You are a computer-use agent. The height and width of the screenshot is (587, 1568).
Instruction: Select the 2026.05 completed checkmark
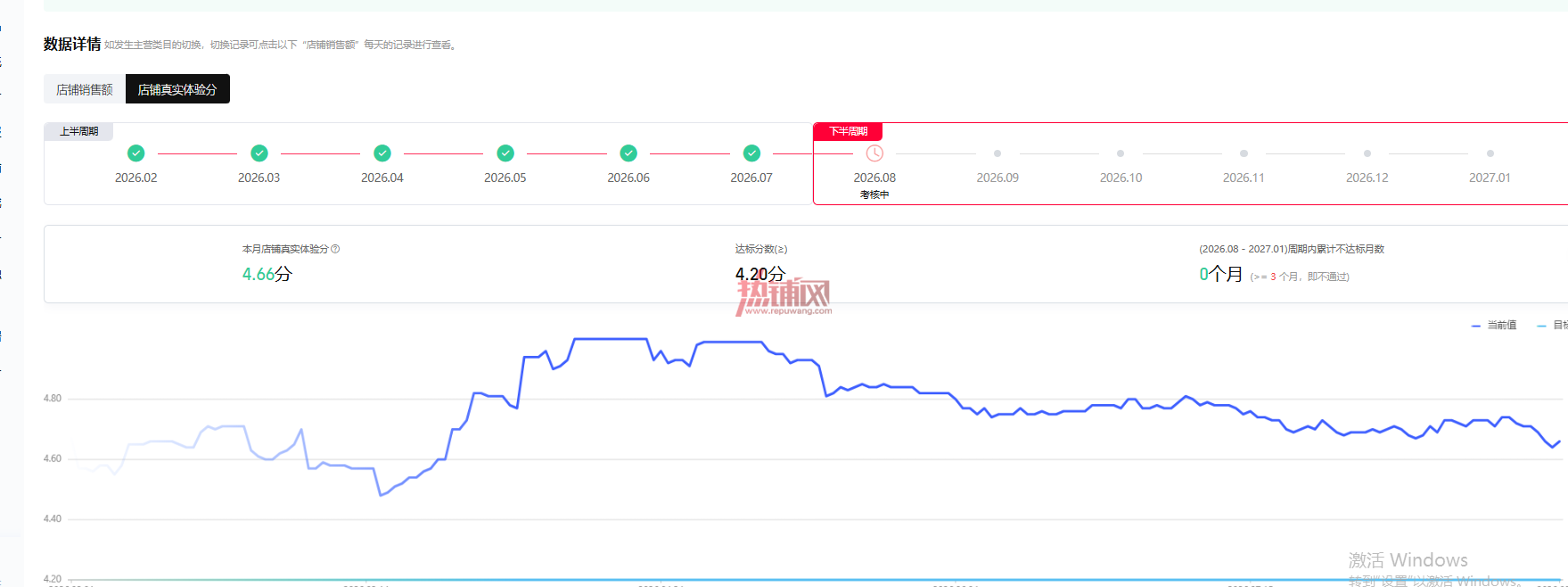[x=505, y=153]
